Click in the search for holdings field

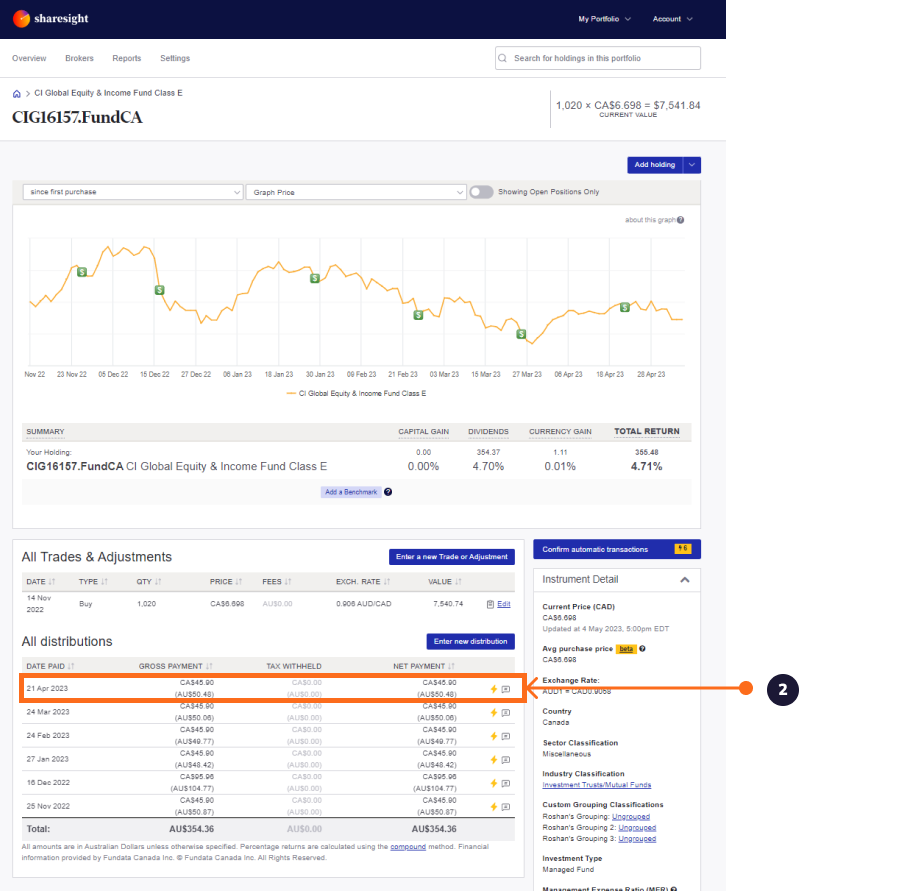tap(598, 58)
